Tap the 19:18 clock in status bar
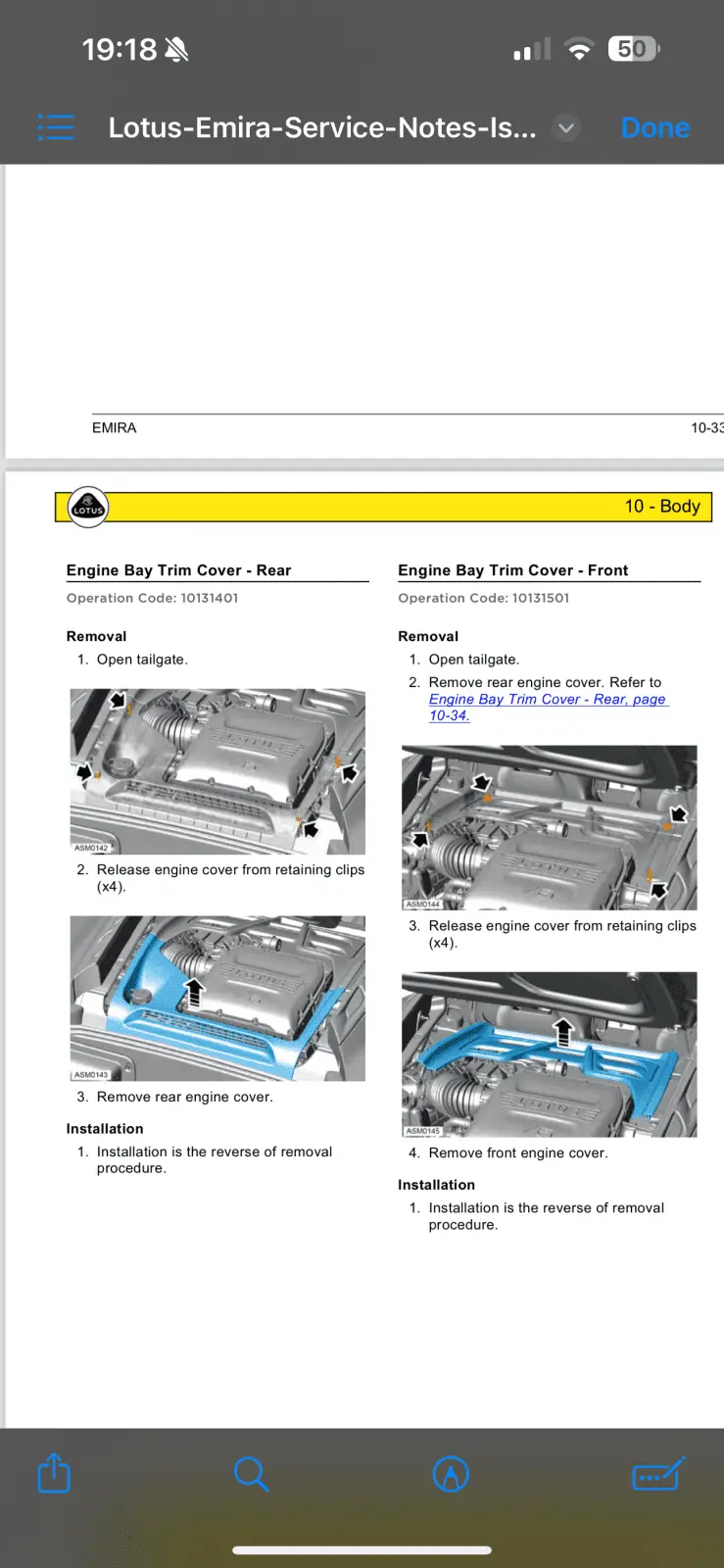The image size is (724, 1568). tap(119, 49)
